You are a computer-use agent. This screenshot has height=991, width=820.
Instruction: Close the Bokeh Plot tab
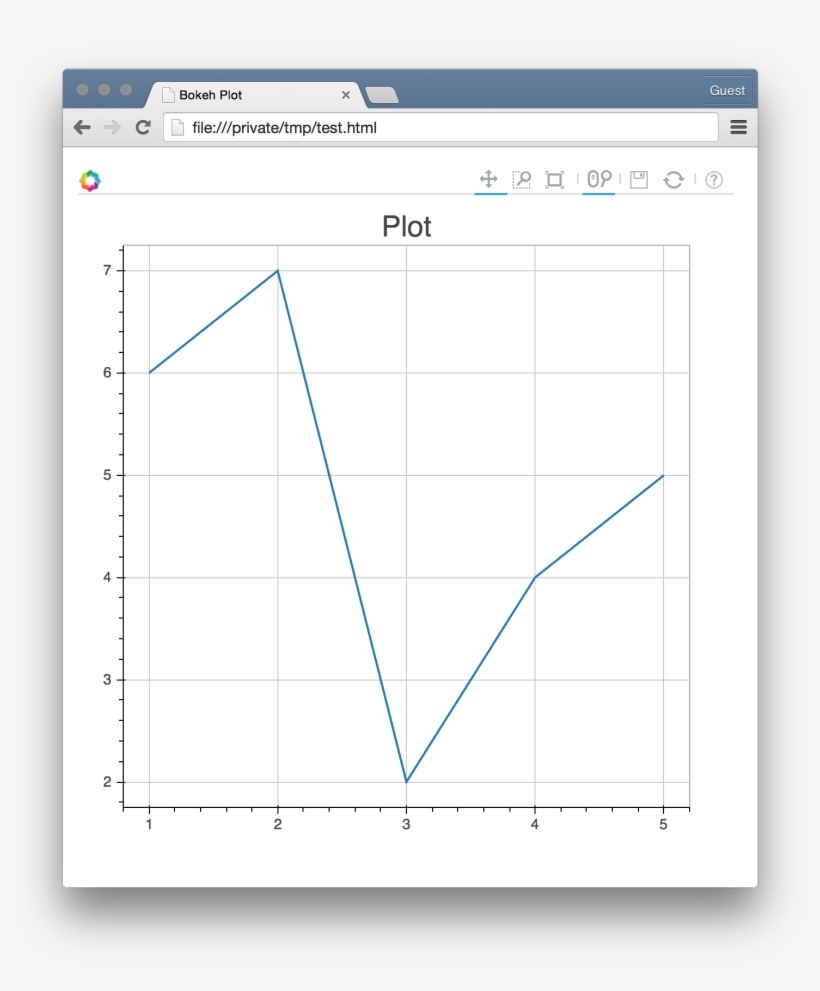(x=346, y=95)
